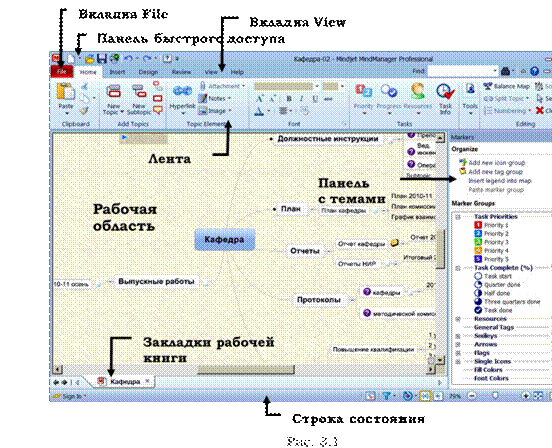552x448 pixels.
Task: Click Insert legend into map link
Action: tap(500, 181)
